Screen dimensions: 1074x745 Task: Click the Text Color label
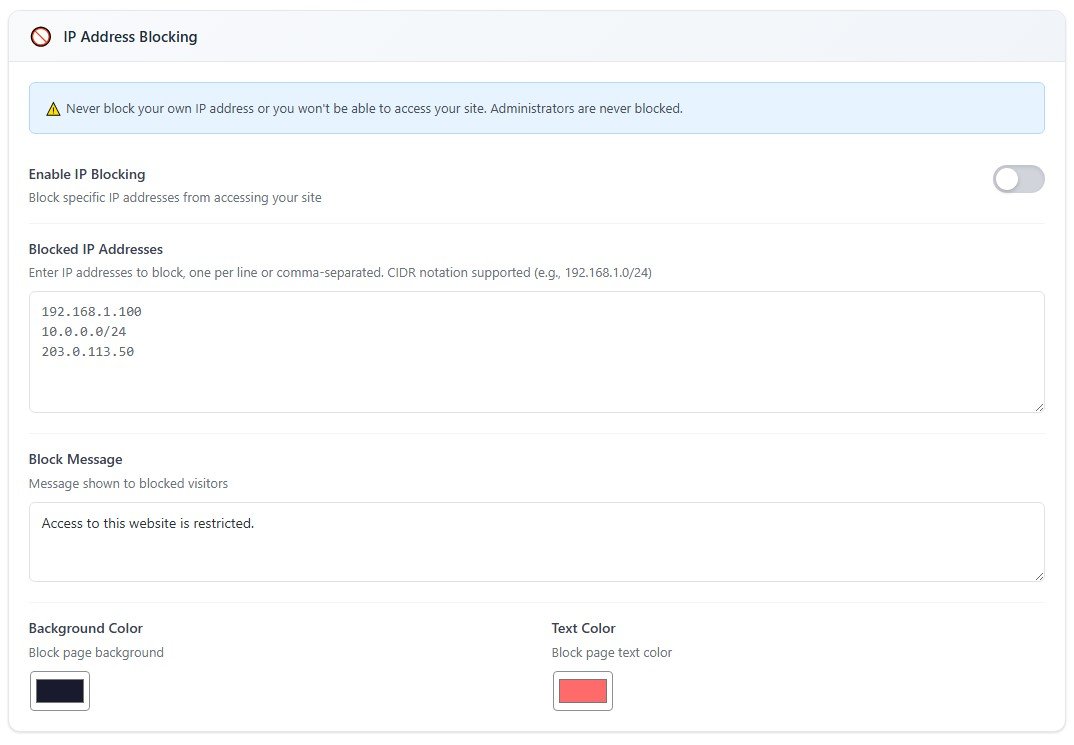pyautogui.click(x=583, y=628)
